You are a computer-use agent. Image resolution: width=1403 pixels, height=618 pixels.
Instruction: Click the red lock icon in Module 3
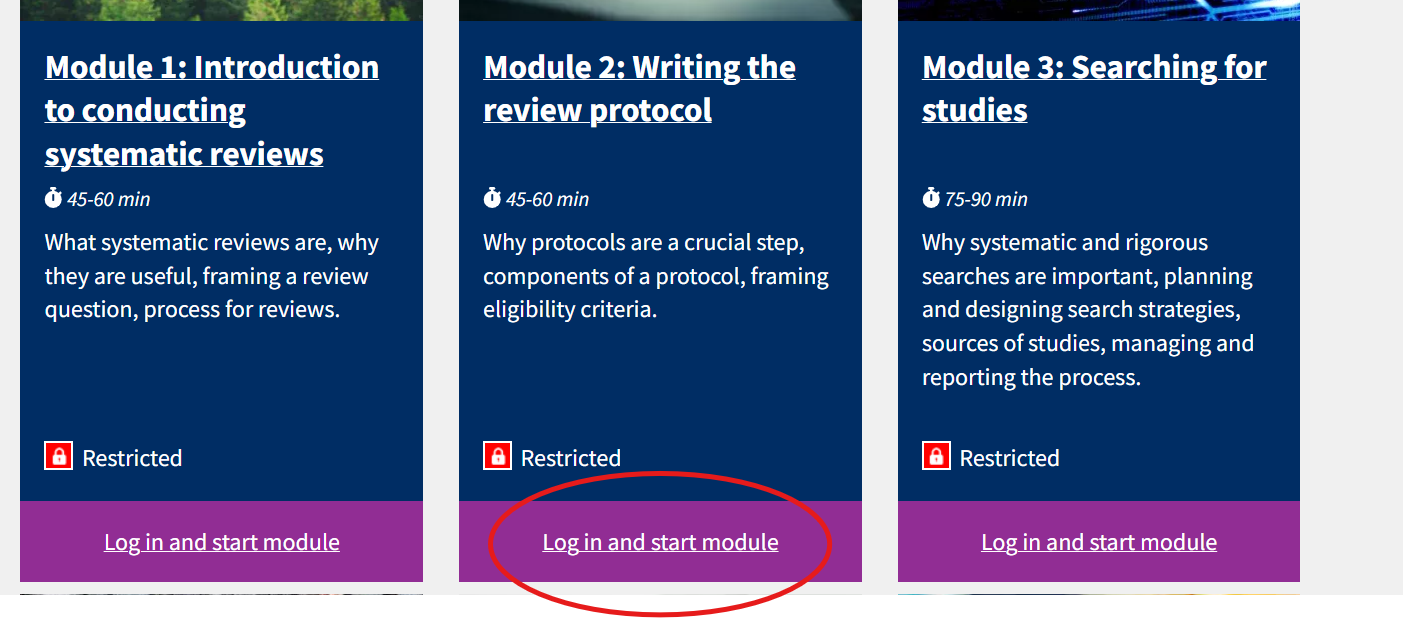click(936, 457)
